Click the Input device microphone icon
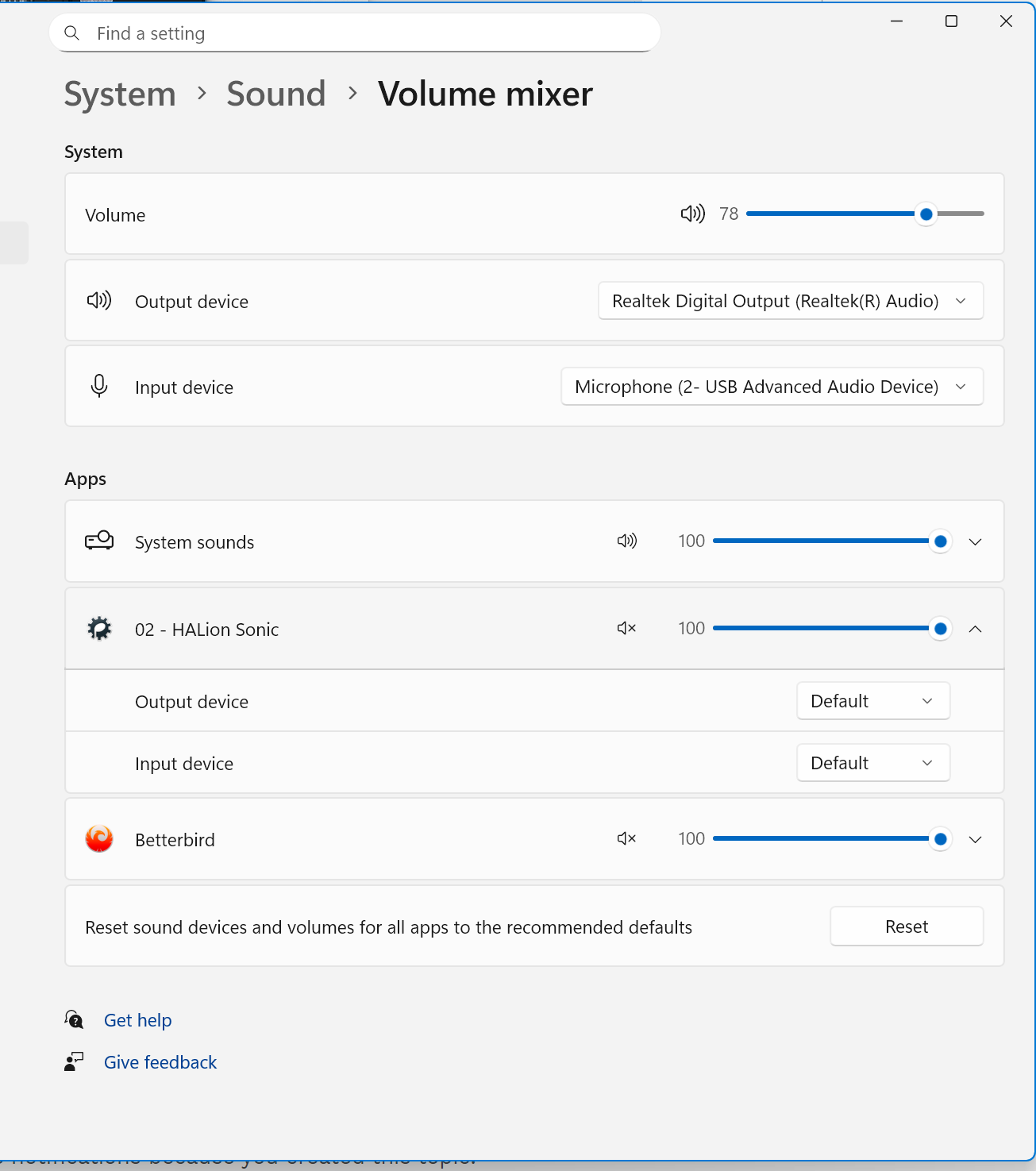Image resolution: width=1036 pixels, height=1171 pixels. [99, 387]
